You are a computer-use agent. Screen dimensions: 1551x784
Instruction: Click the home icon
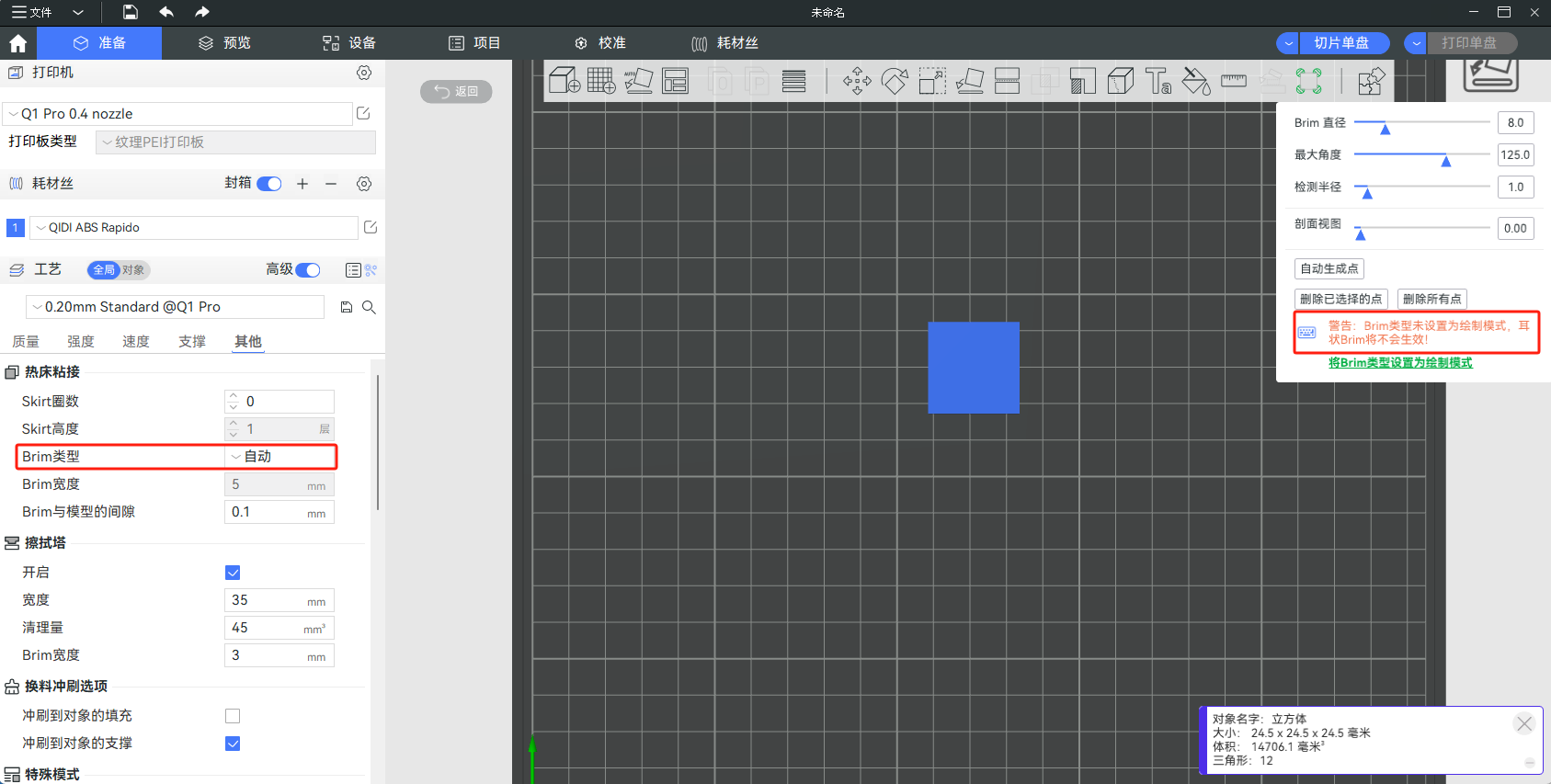(x=17, y=43)
